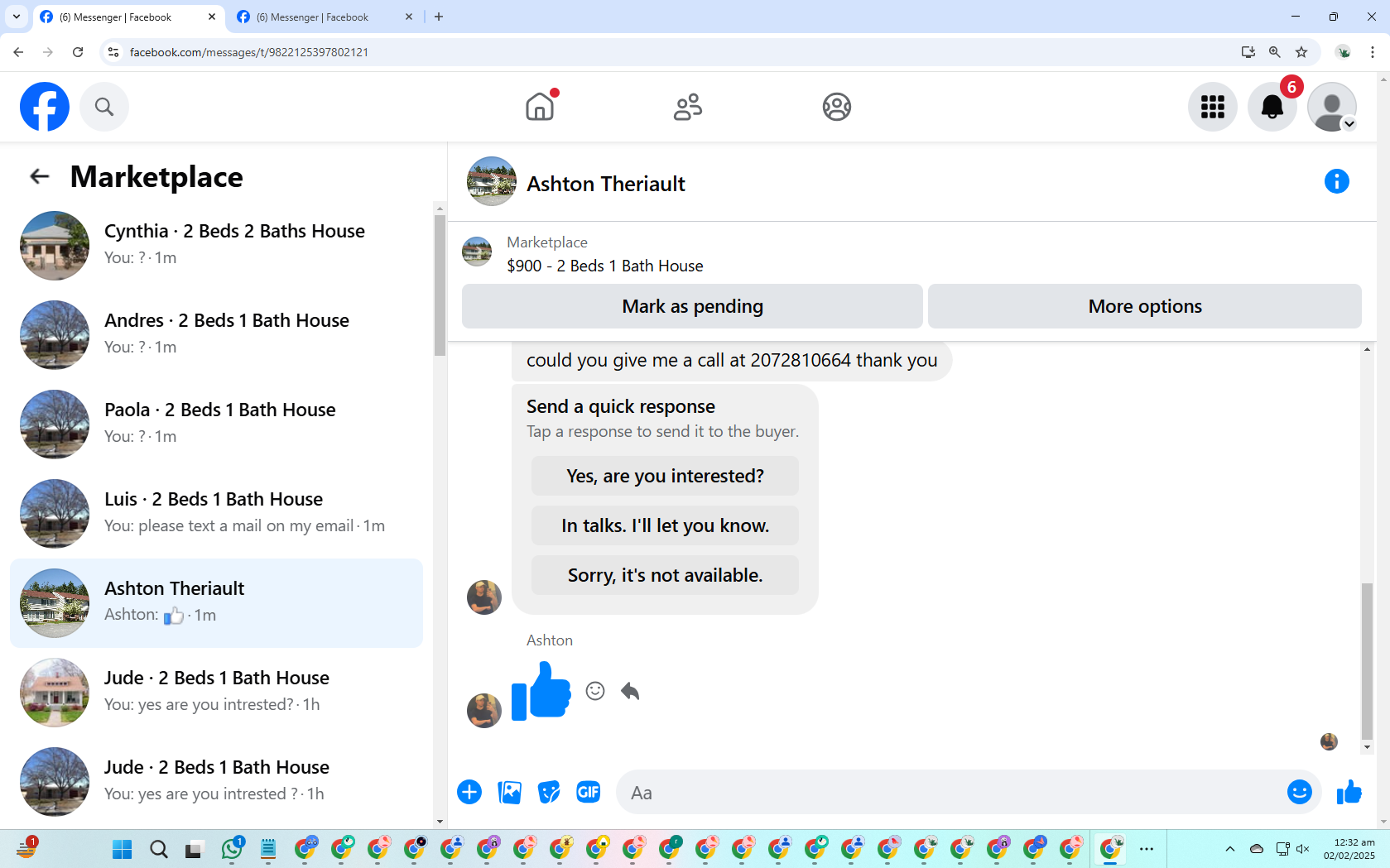Go back from Marketplace with arrow
Viewport: 1390px width, 868px height.
pyautogui.click(x=40, y=176)
